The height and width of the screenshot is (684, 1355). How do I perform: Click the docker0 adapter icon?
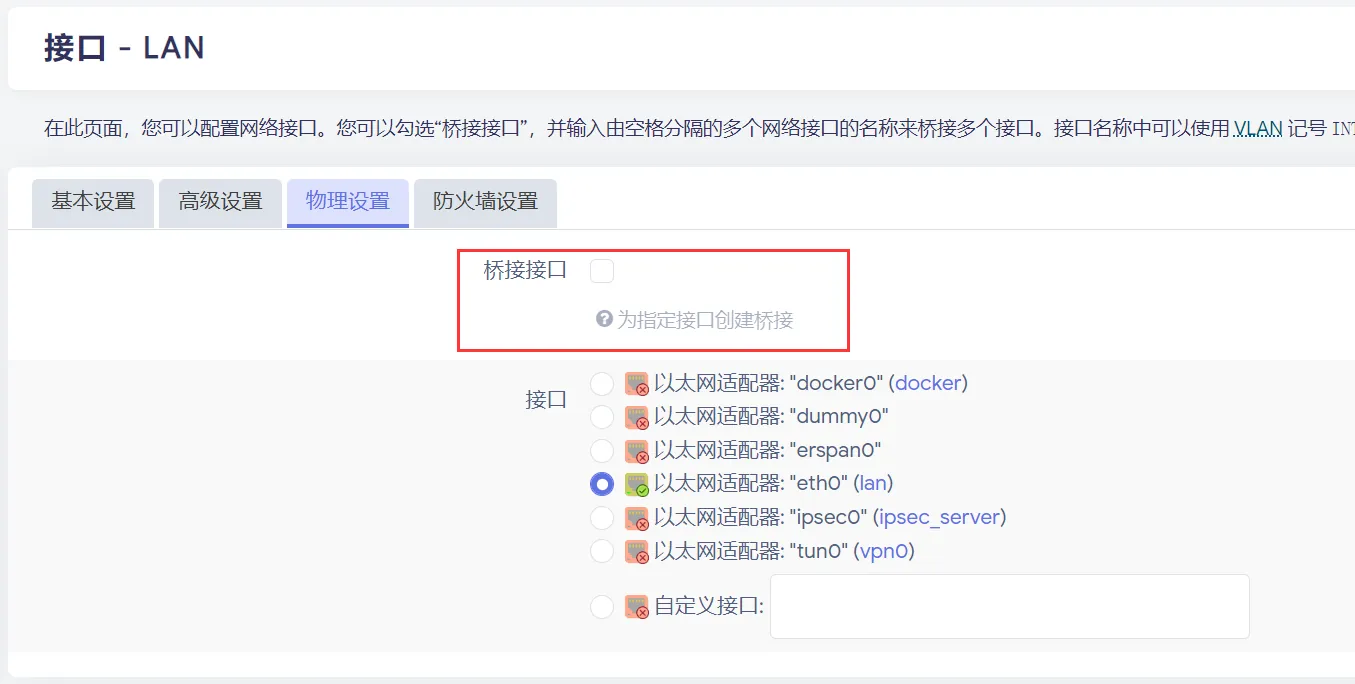tap(637, 384)
